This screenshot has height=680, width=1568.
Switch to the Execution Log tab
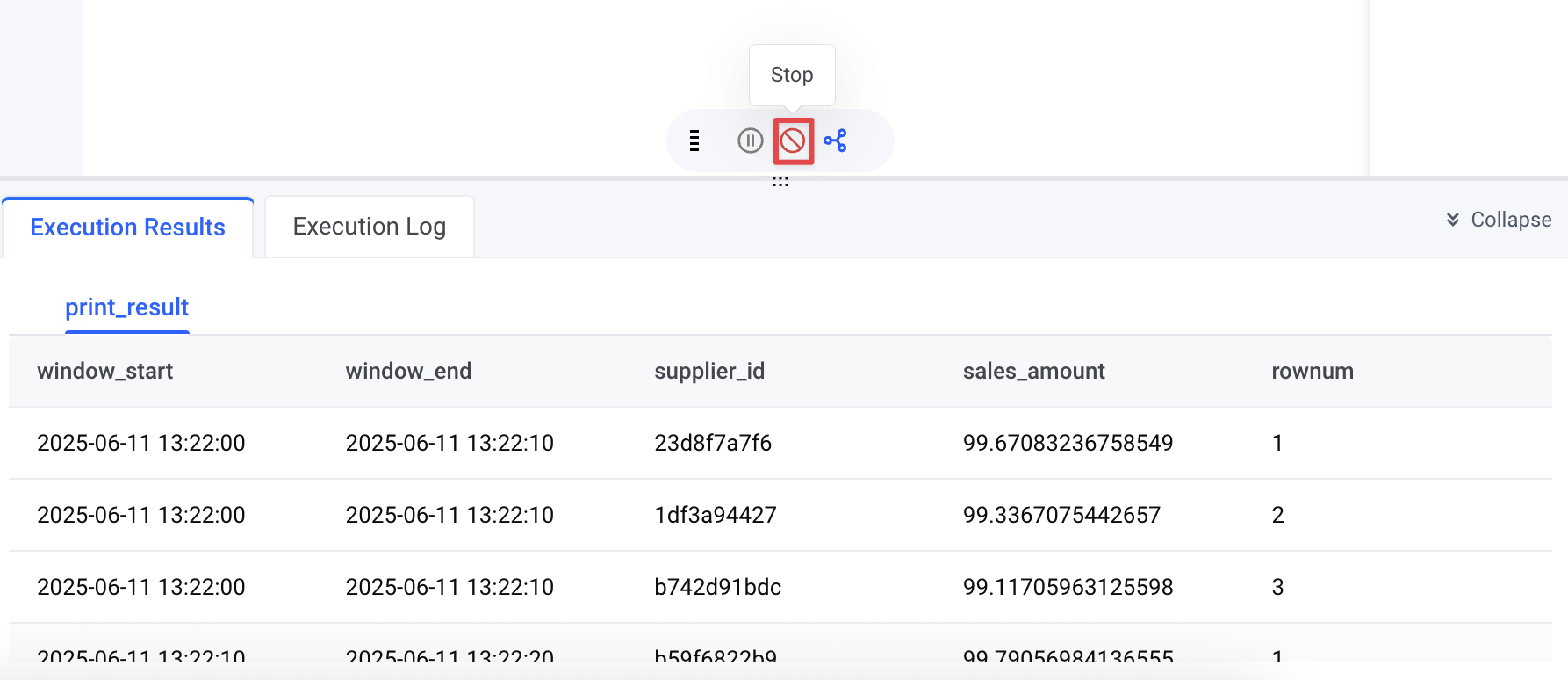(x=369, y=227)
